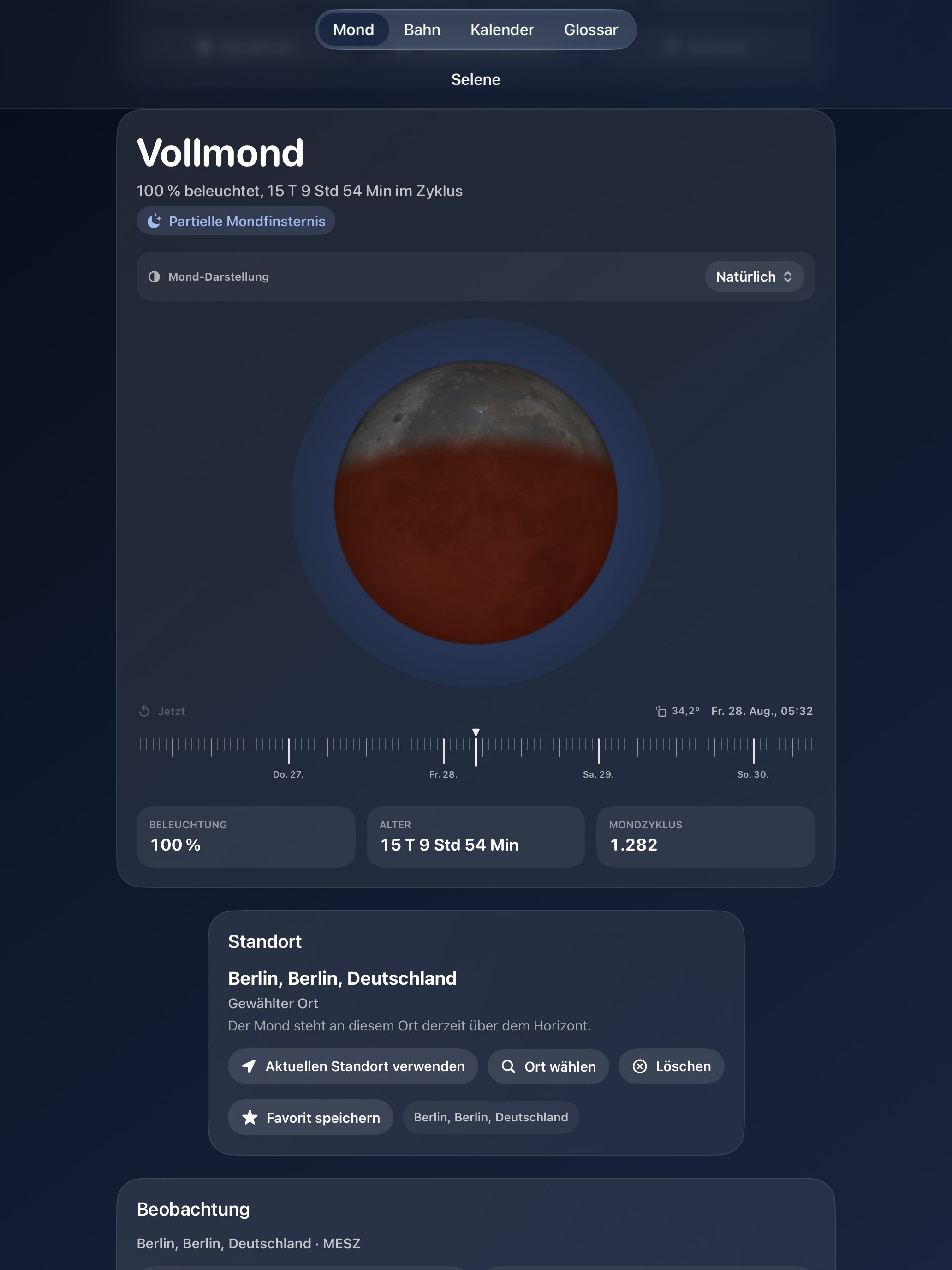Open Ort wählen search
The height and width of the screenshot is (1270, 952).
tap(548, 1066)
